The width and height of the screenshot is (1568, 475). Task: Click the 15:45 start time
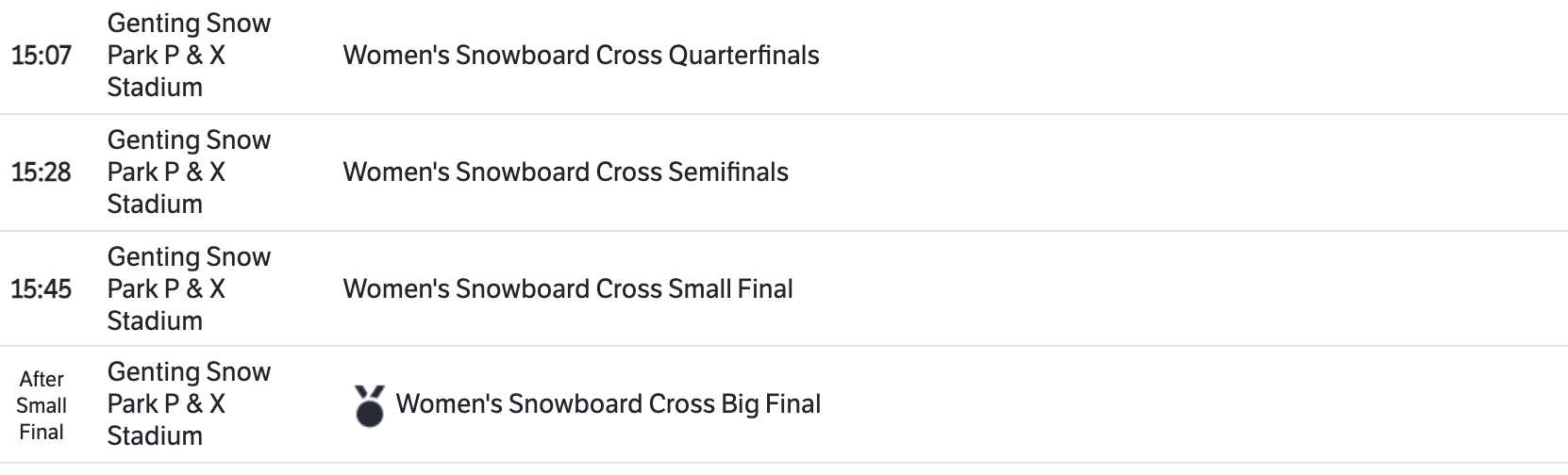tap(42, 289)
